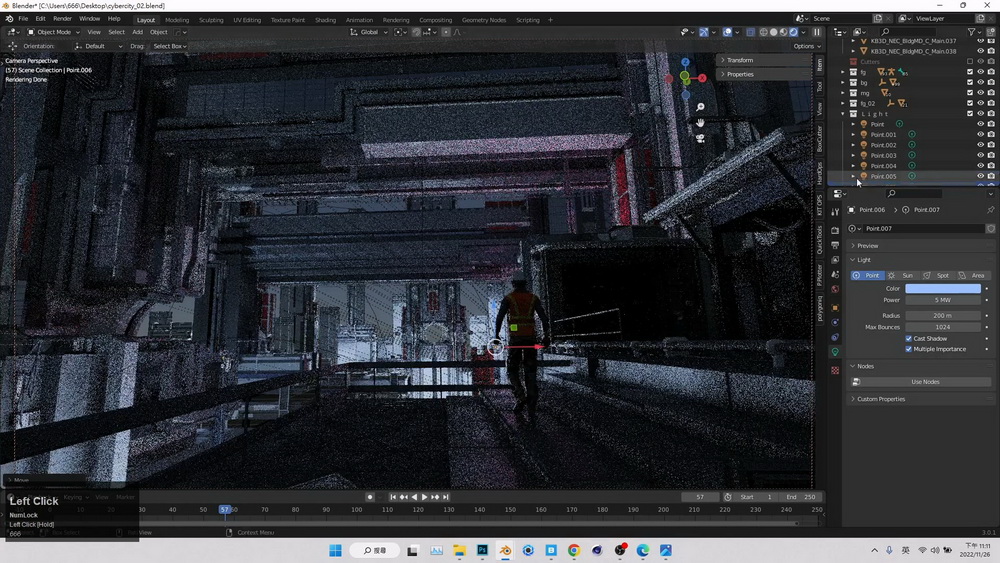Image resolution: width=1000 pixels, height=563 pixels.
Task: Click the outliner filter funnel icon
Action: (x=971, y=32)
